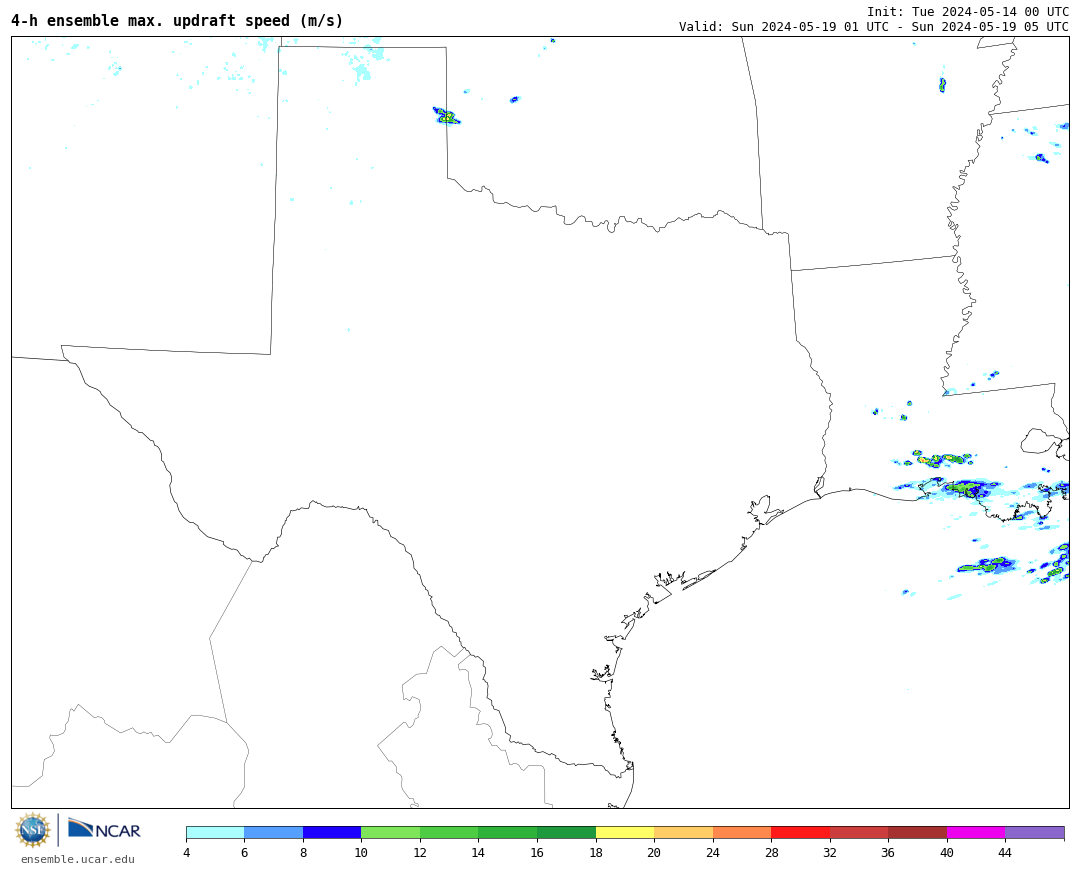Select the 8-10 dark blue color swatch
This screenshot has width=1080, height=871.
point(332,832)
